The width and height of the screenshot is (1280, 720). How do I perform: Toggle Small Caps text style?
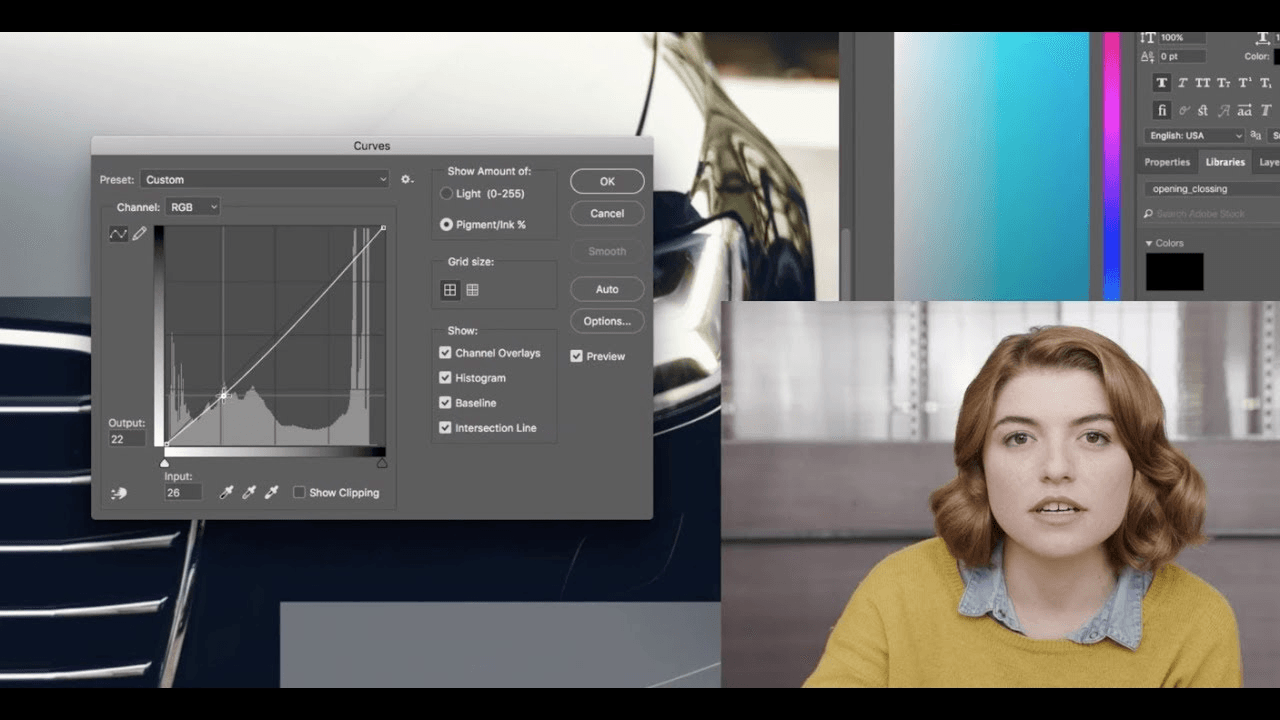click(x=1224, y=83)
